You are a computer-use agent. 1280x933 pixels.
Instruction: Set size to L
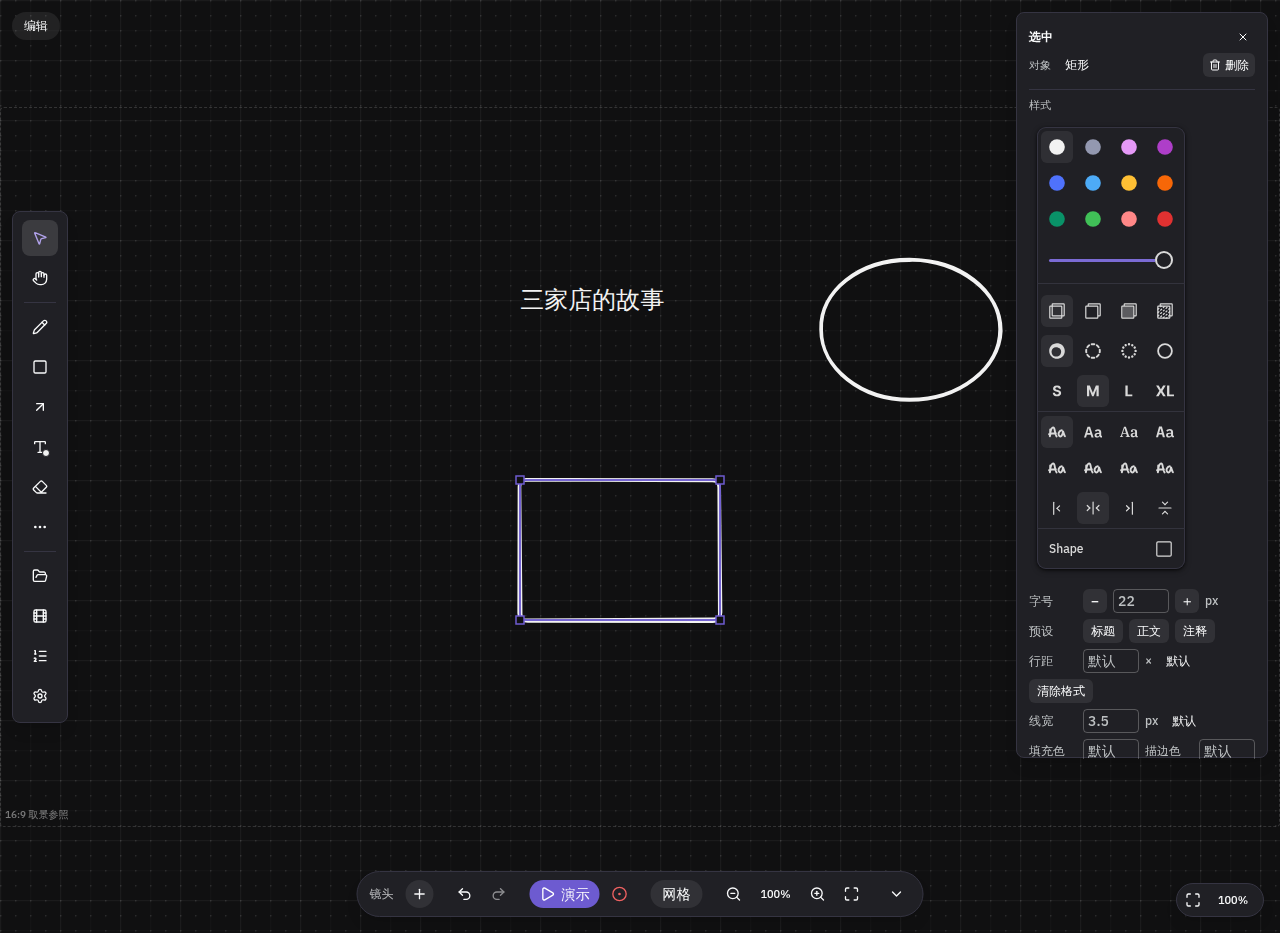tap(1129, 391)
